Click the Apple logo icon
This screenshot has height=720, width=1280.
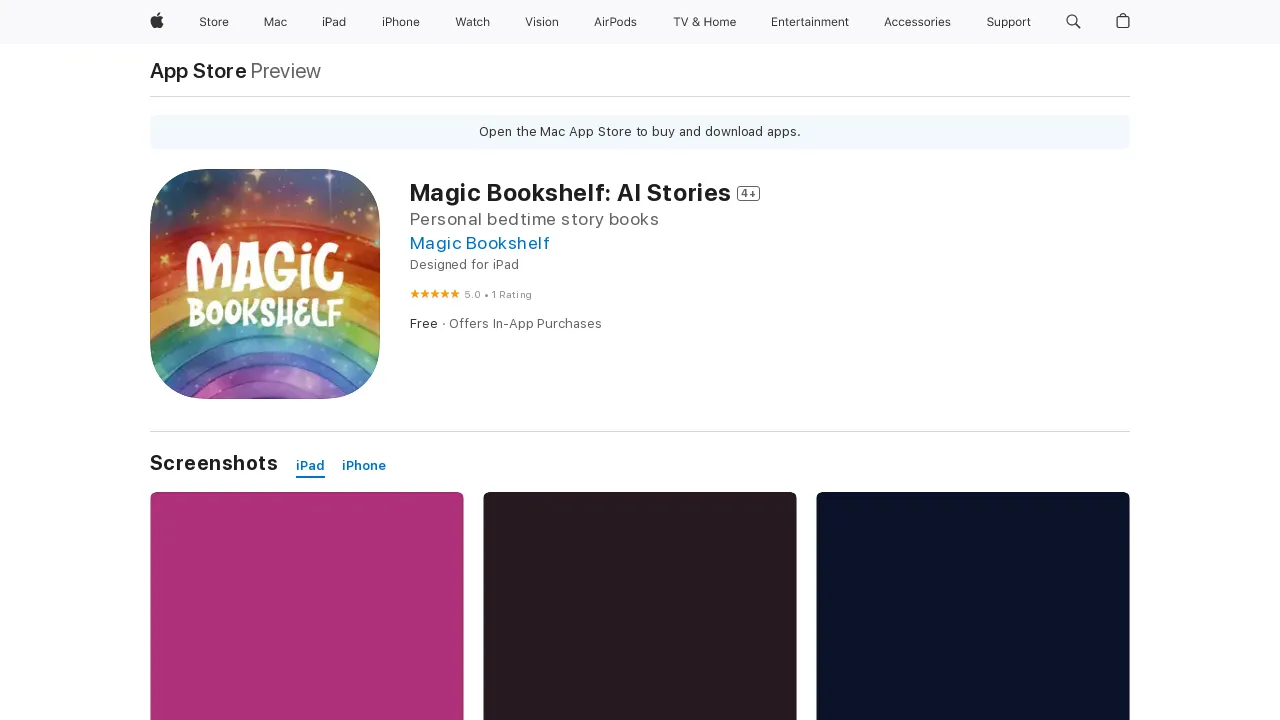pyautogui.click(x=157, y=21)
